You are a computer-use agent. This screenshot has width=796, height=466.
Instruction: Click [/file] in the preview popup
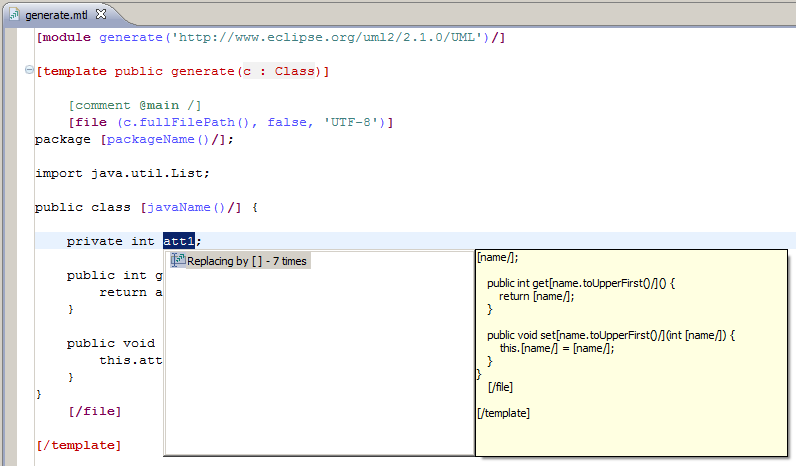(x=500, y=387)
